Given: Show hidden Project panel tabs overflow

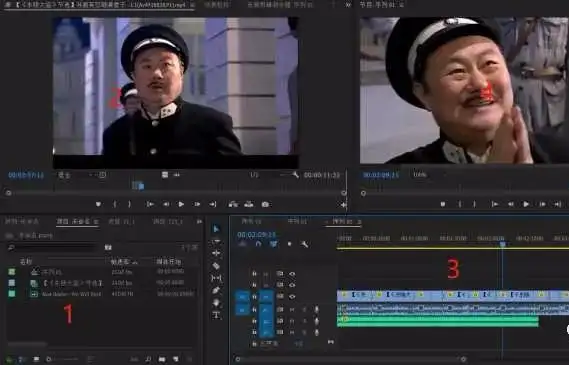Looking at the screenshot, I should [x=199, y=221].
